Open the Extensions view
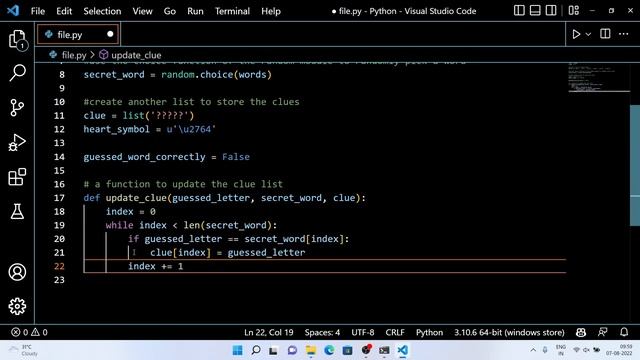The image size is (640, 360). click(17, 177)
